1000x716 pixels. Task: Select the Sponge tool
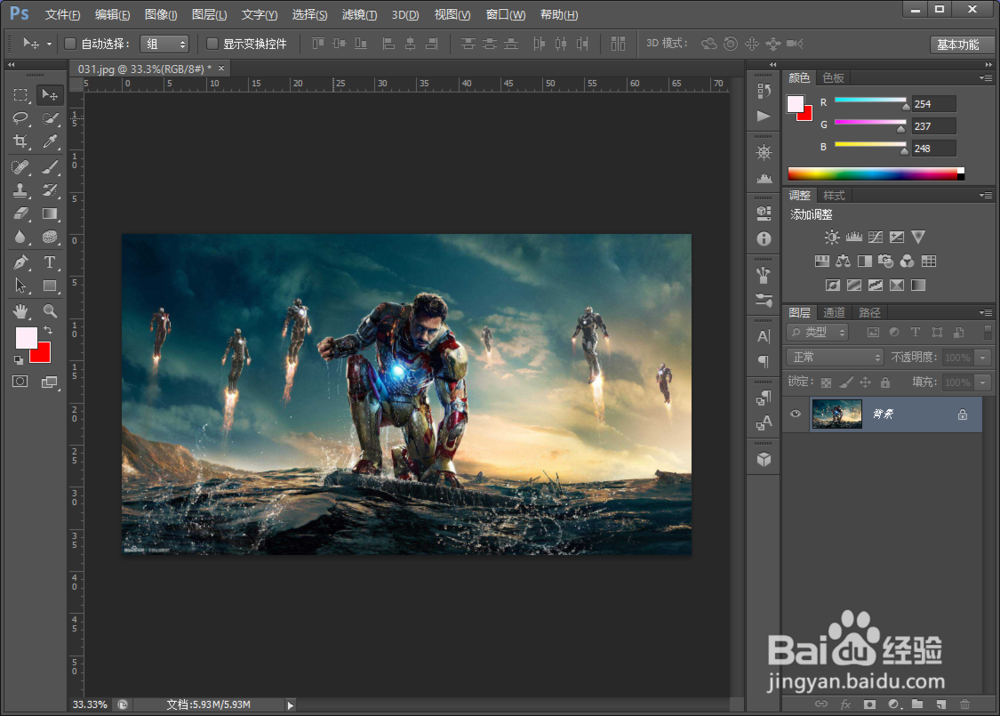click(x=50, y=237)
